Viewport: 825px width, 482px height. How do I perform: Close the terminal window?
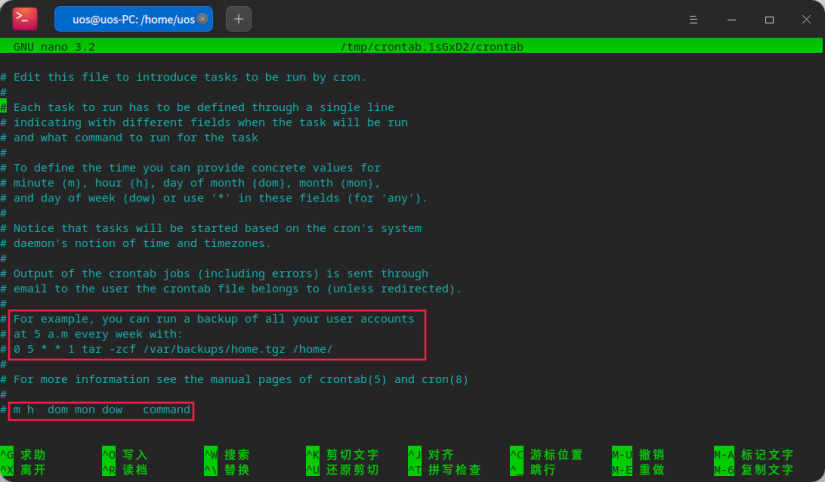(806, 19)
